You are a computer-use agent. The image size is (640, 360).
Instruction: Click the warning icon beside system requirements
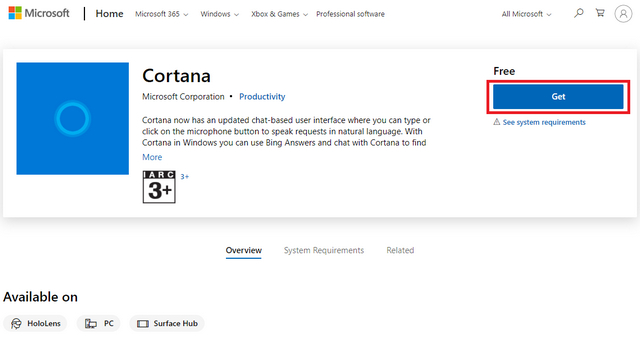click(497, 122)
